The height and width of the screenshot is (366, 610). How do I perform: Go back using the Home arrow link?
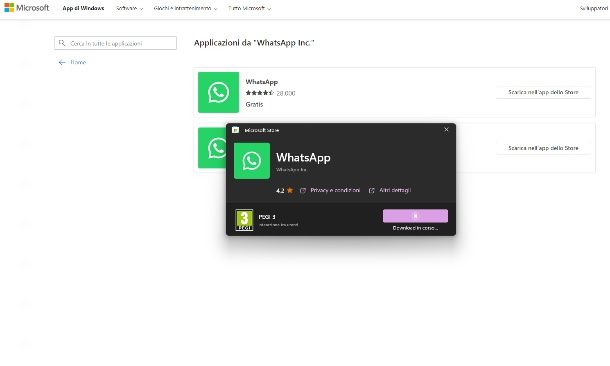72,62
